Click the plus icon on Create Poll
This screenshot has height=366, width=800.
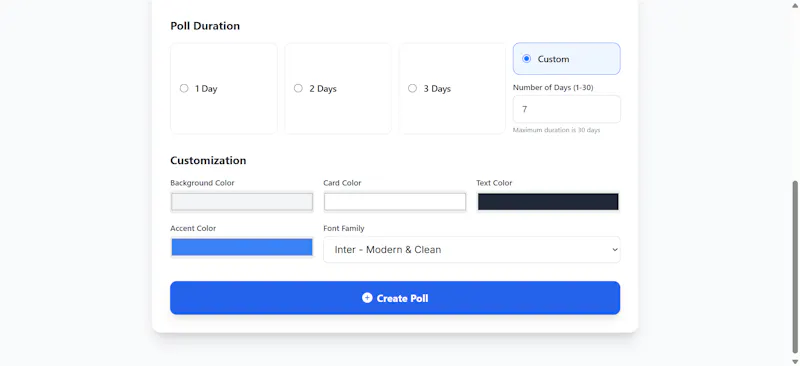point(367,298)
